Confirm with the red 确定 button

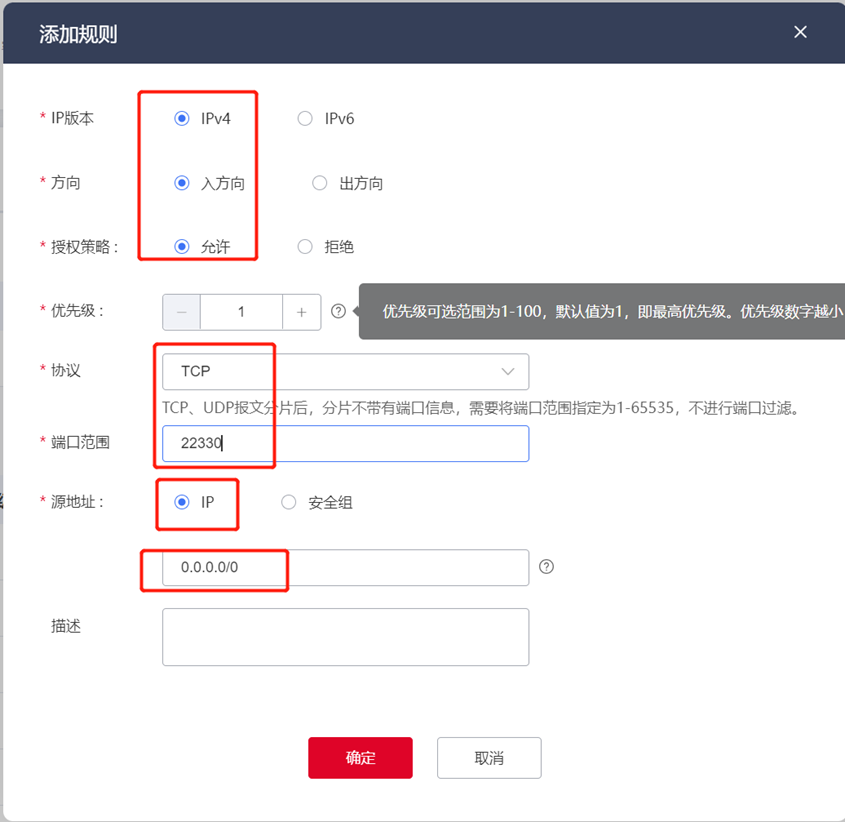point(361,758)
